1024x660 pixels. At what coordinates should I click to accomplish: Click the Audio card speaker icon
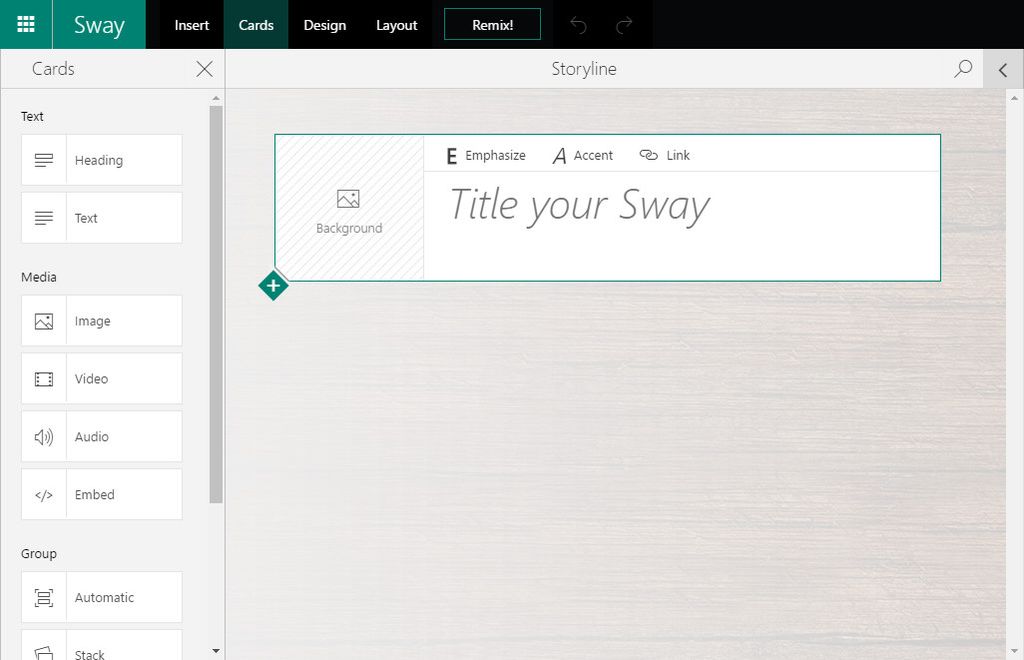click(44, 437)
